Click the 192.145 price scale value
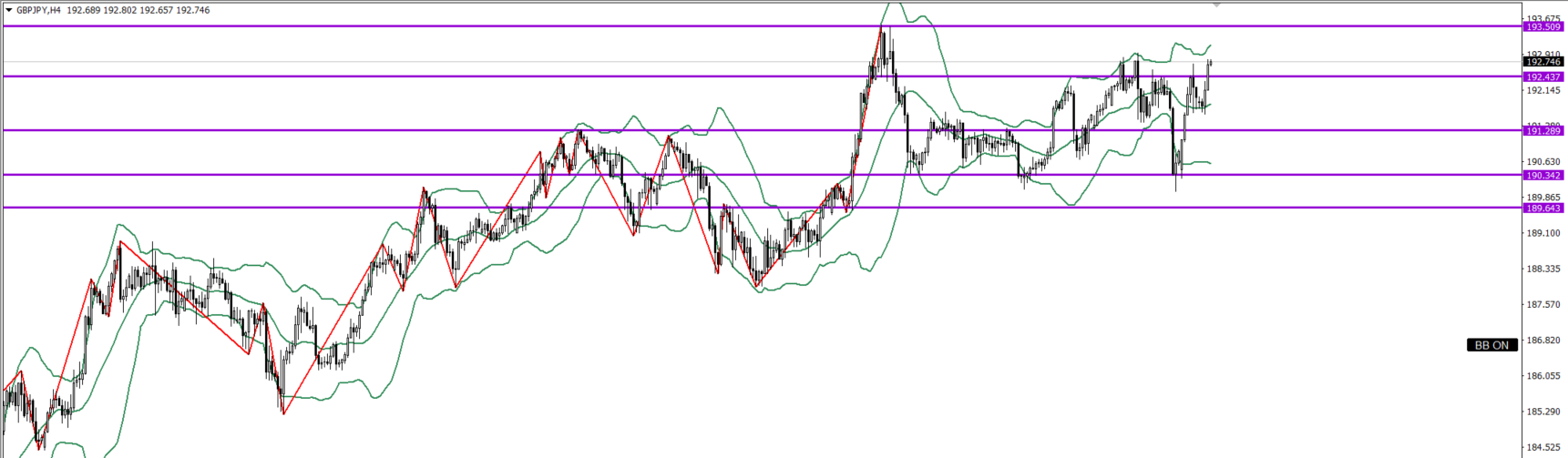The image size is (1568, 458). point(1543,90)
